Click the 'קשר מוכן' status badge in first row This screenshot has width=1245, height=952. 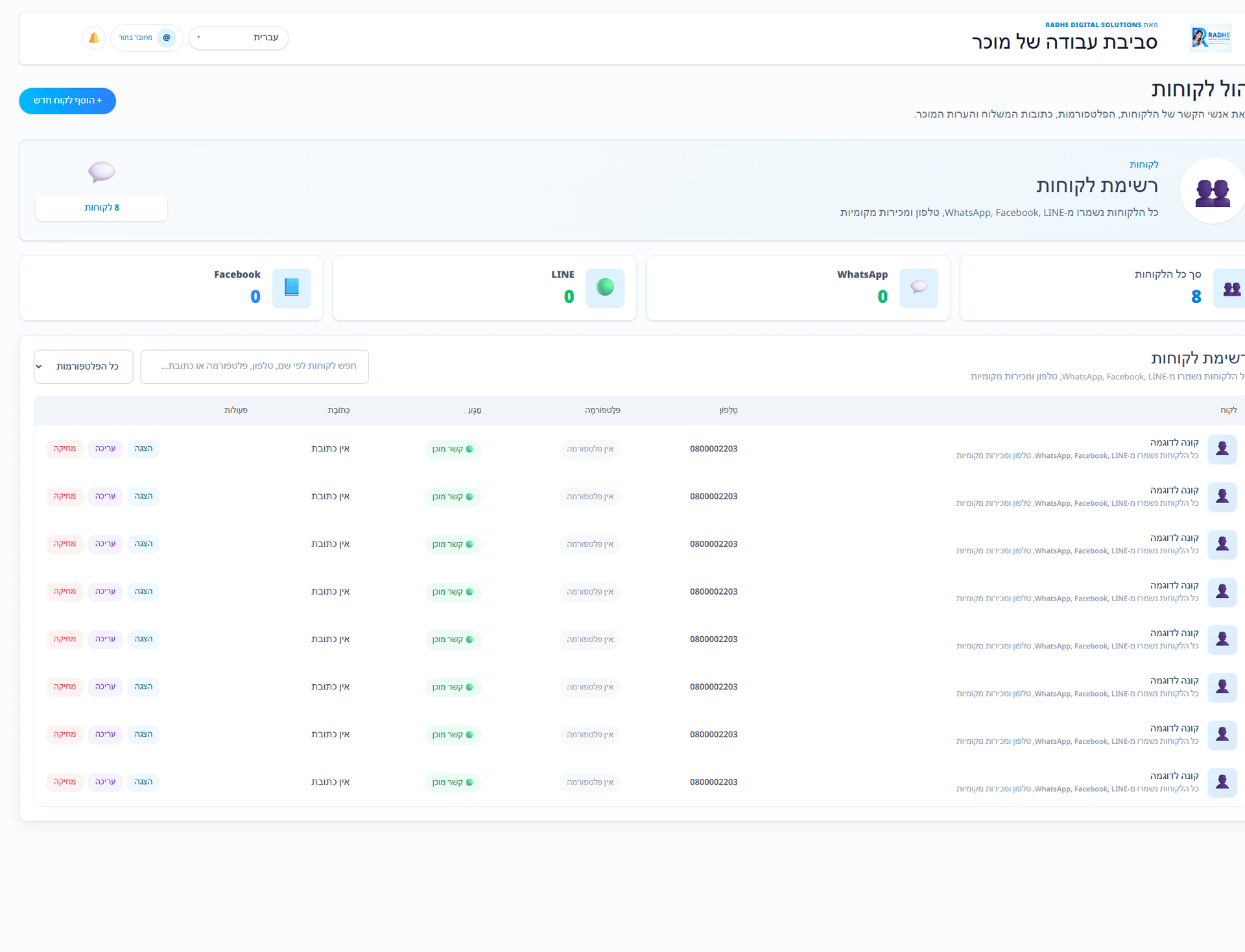[x=453, y=449]
